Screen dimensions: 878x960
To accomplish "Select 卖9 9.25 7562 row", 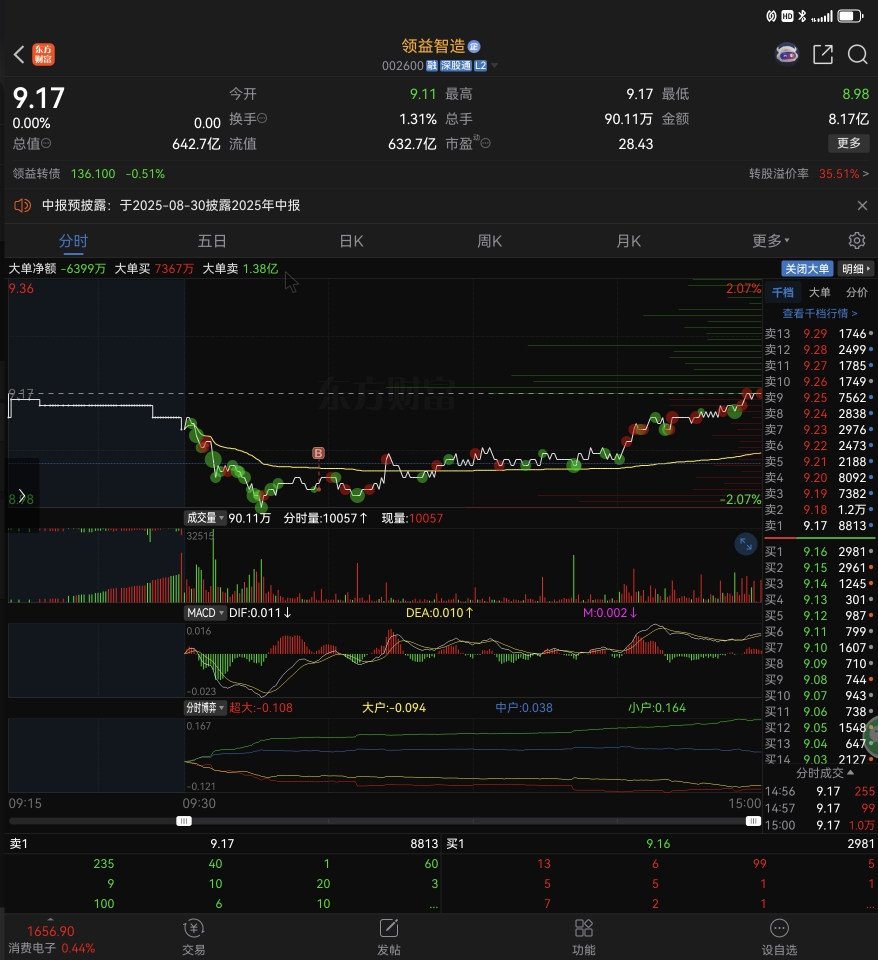I will click(x=819, y=398).
